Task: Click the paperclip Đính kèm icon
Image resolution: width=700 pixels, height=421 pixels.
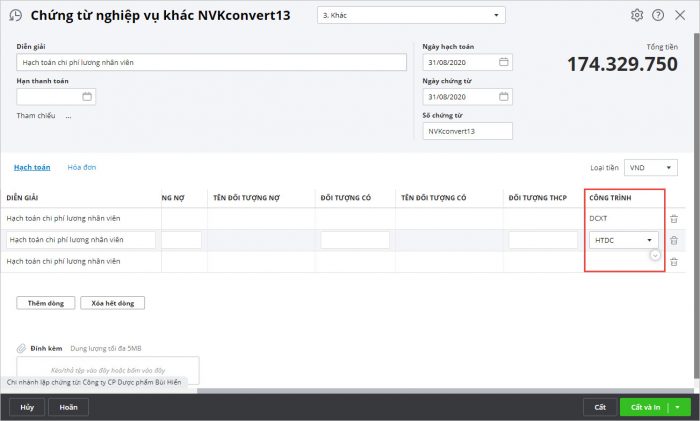Action: coord(21,348)
